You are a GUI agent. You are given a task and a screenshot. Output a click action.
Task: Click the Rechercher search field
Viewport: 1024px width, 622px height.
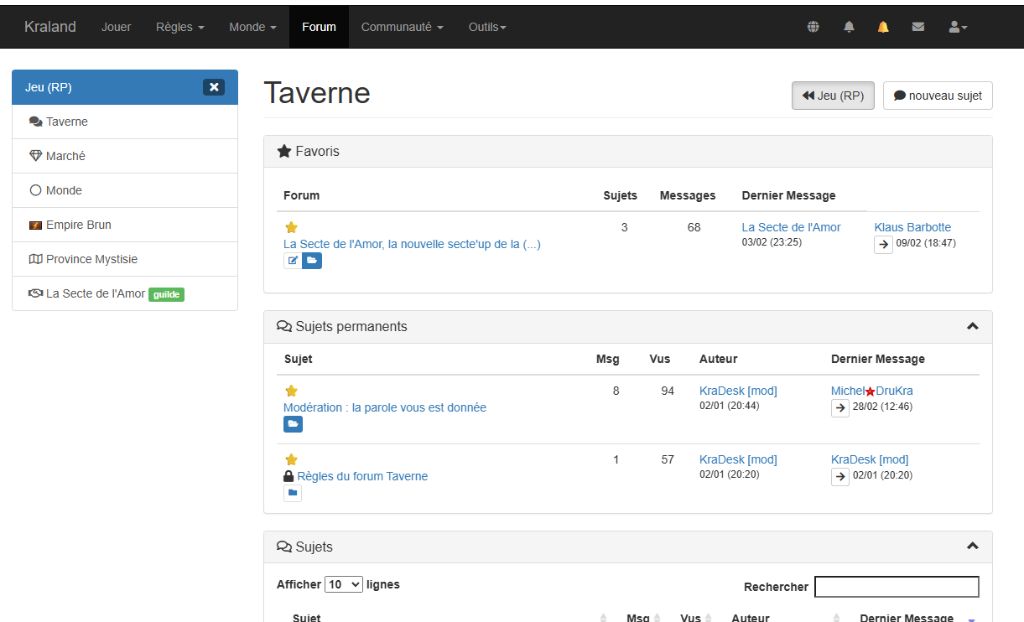pyautogui.click(x=896, y=587)
